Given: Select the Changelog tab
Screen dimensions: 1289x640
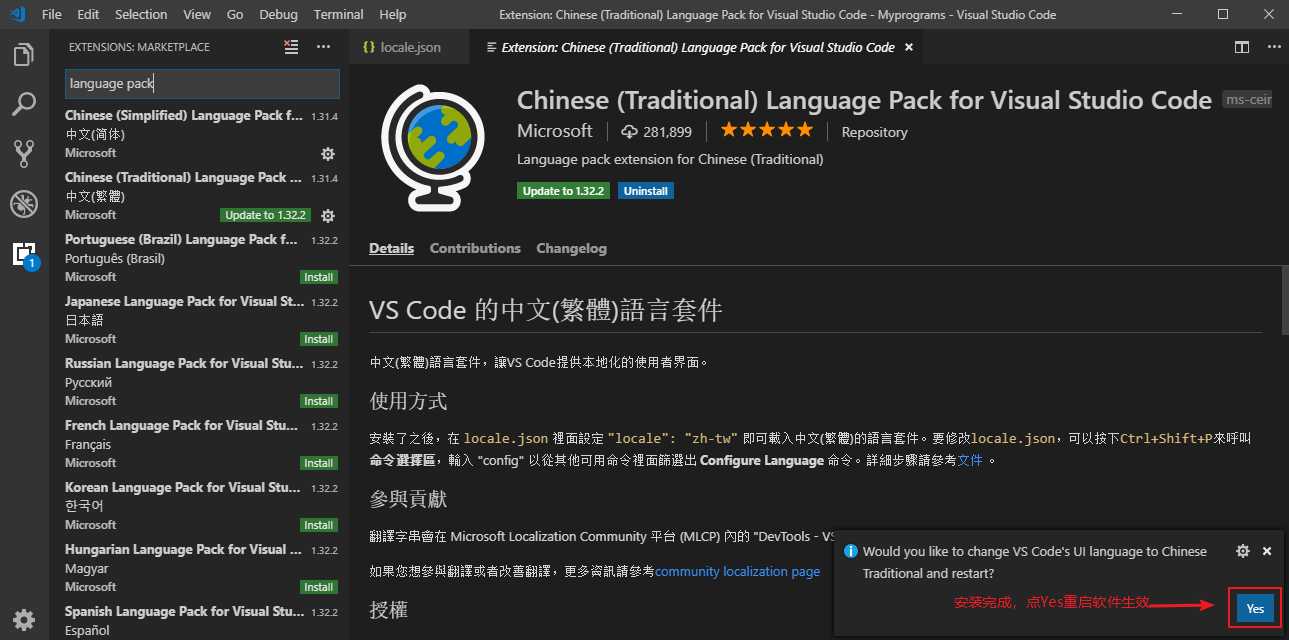Looking at the screenshot, I should pyautogui.click(x=571, y=248).
